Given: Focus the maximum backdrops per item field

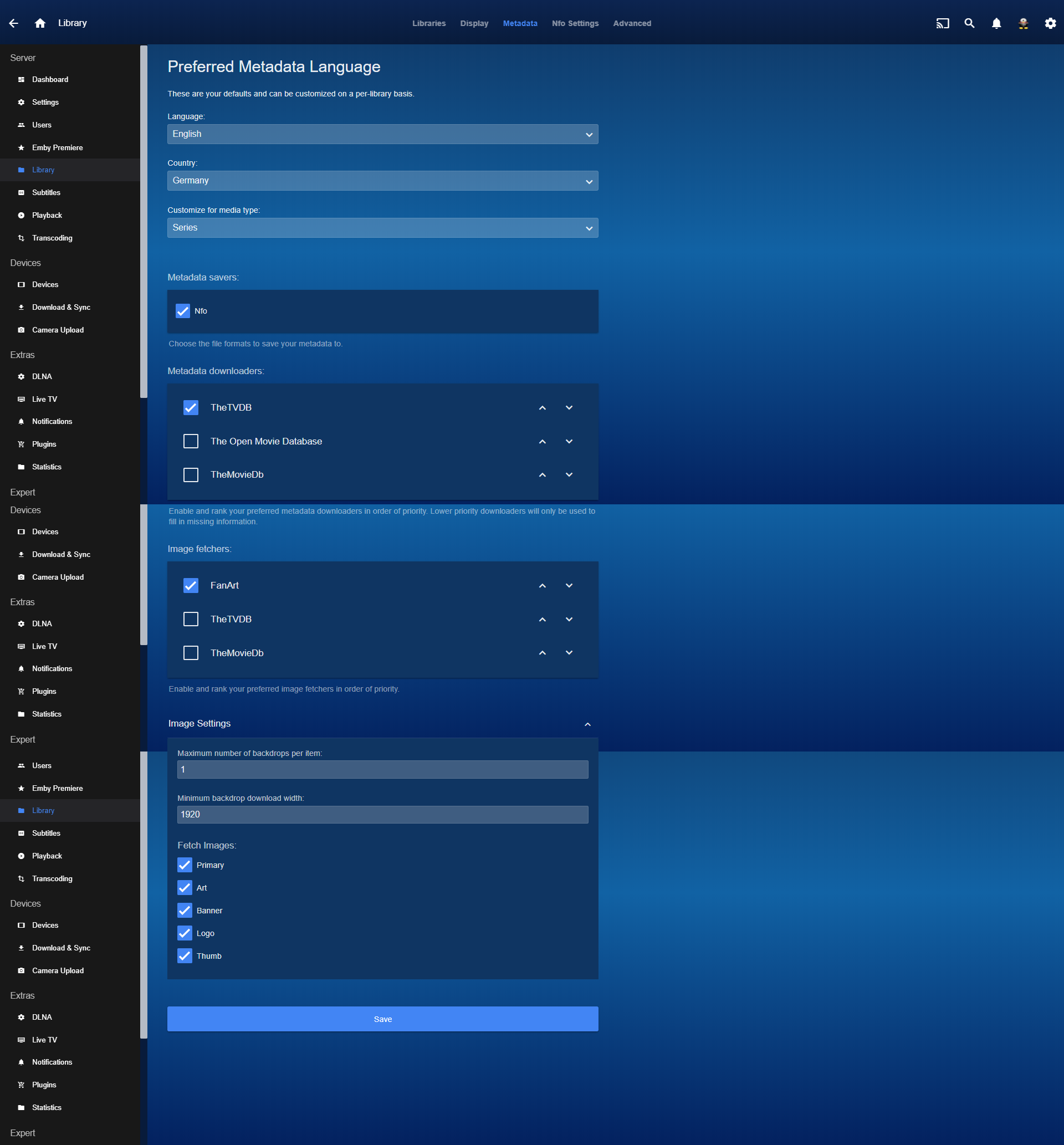Looking at the screenshot, I should (383, 770).
